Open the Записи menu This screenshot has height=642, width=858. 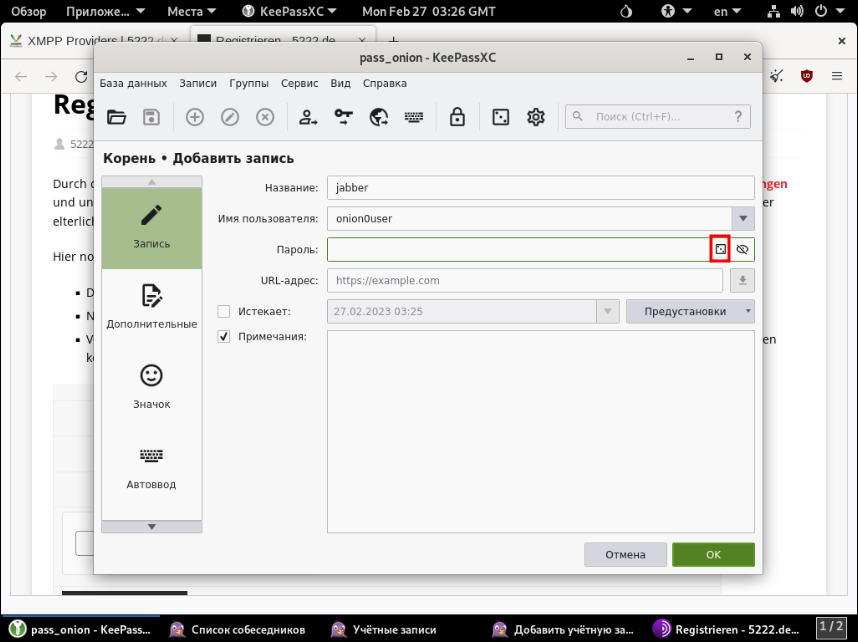(x=198, y=84)
